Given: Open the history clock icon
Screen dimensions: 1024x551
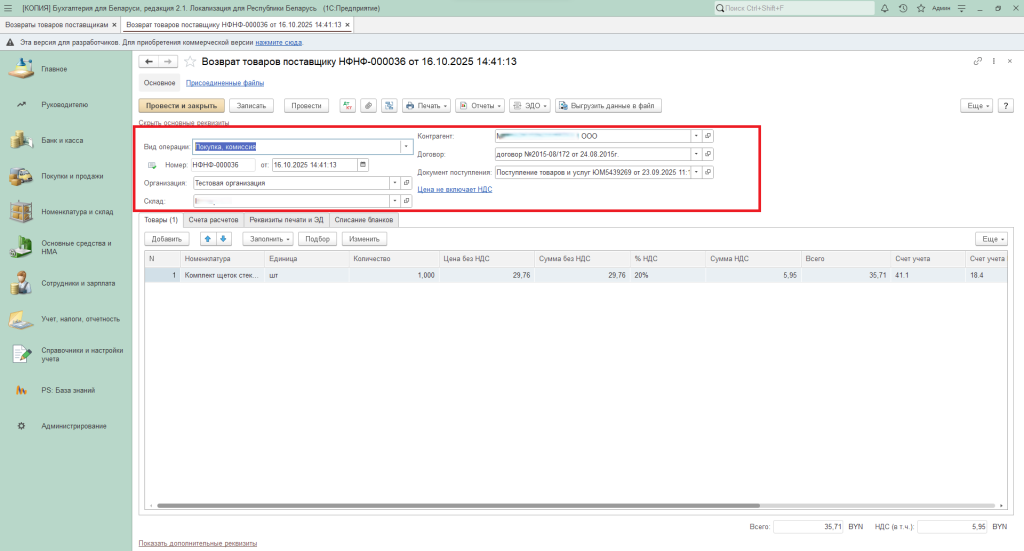Looking at the screenshot, I should click(x=903, y=8).
